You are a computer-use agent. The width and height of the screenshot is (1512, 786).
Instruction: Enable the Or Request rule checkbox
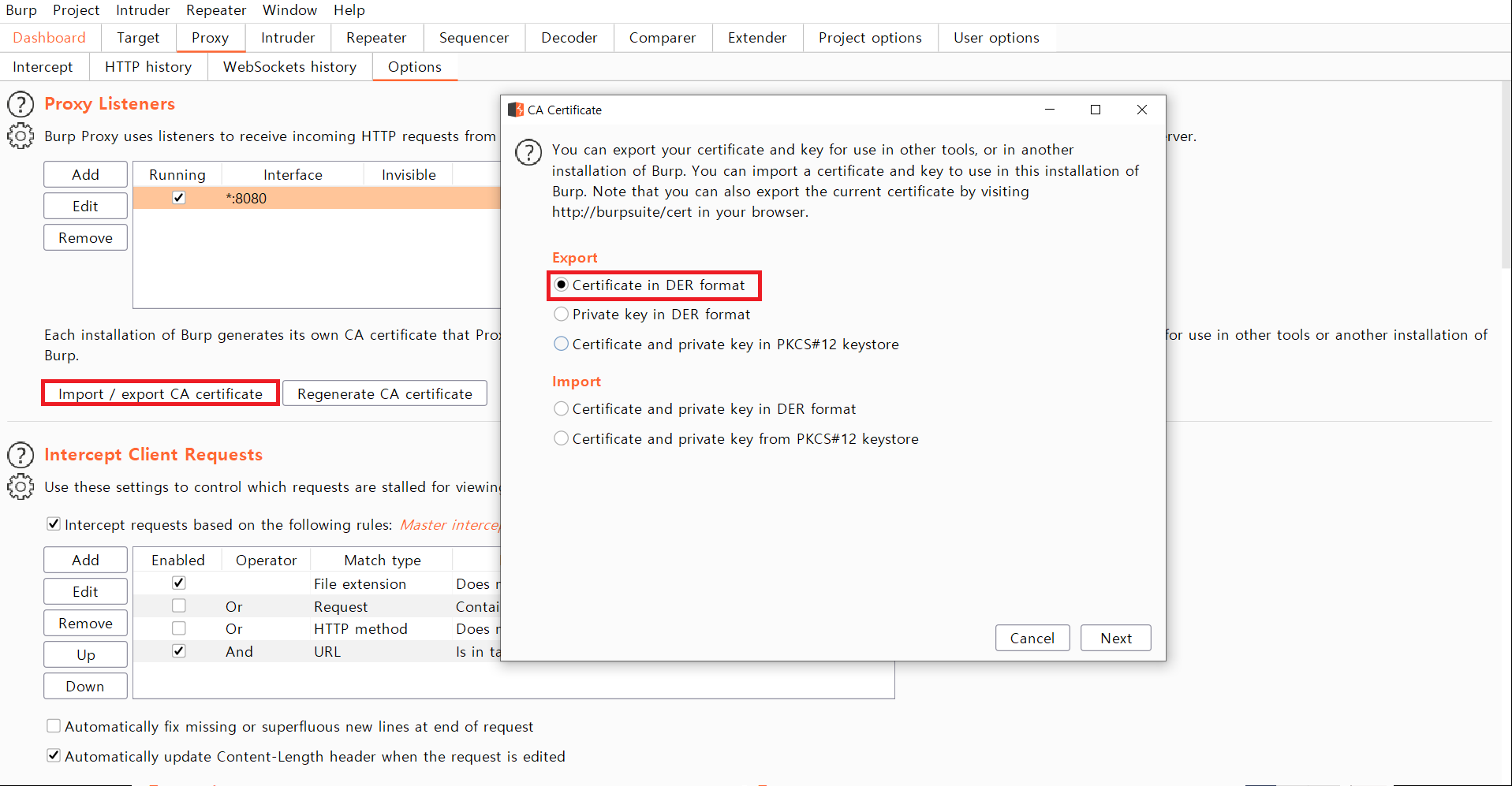pos(179,605)
